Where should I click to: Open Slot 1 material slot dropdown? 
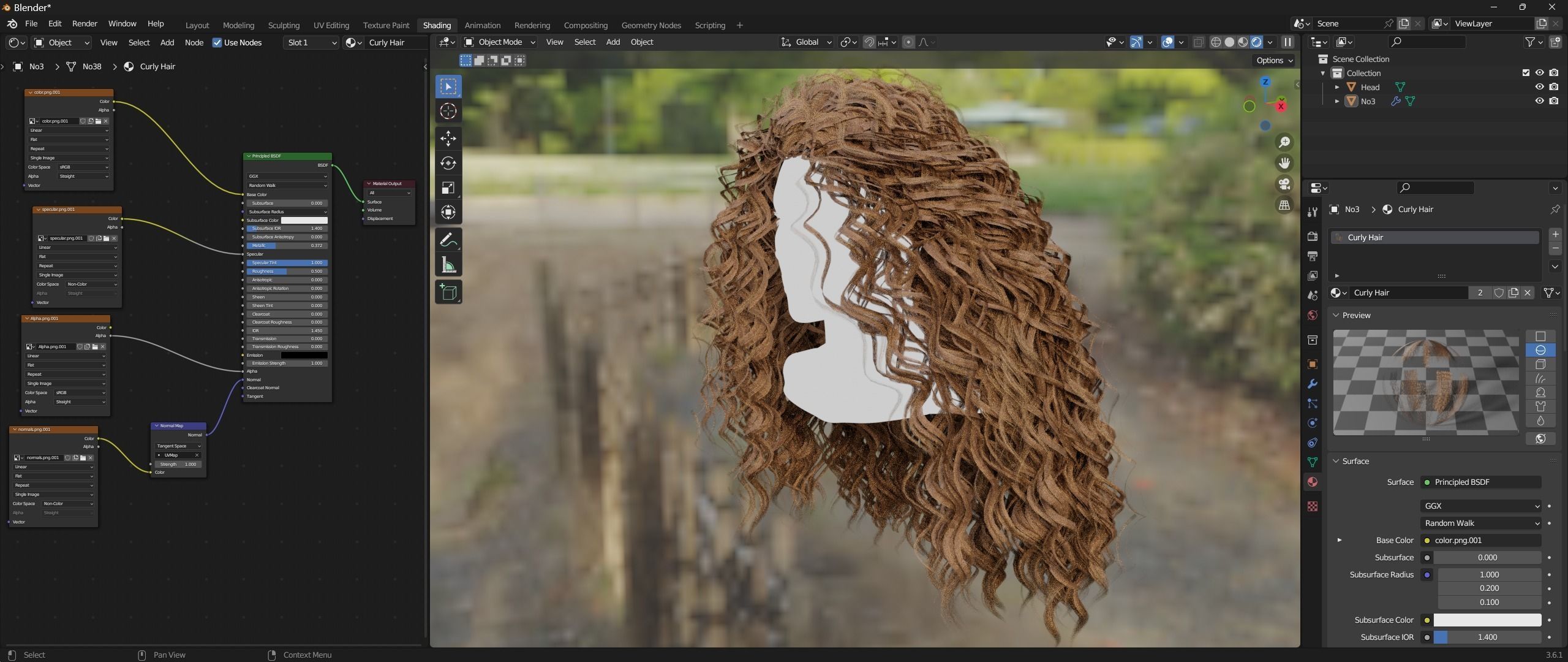point(311,42)
